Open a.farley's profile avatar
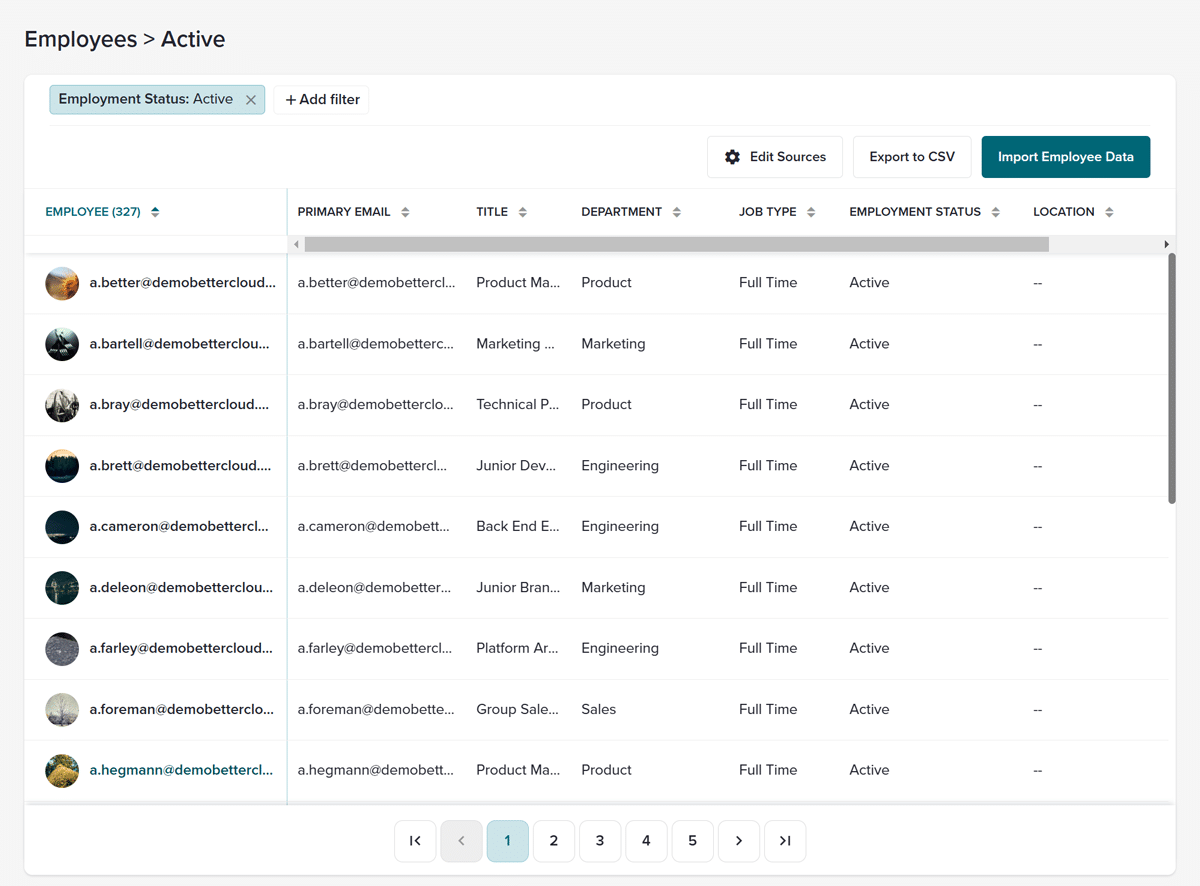 (62, 649)
